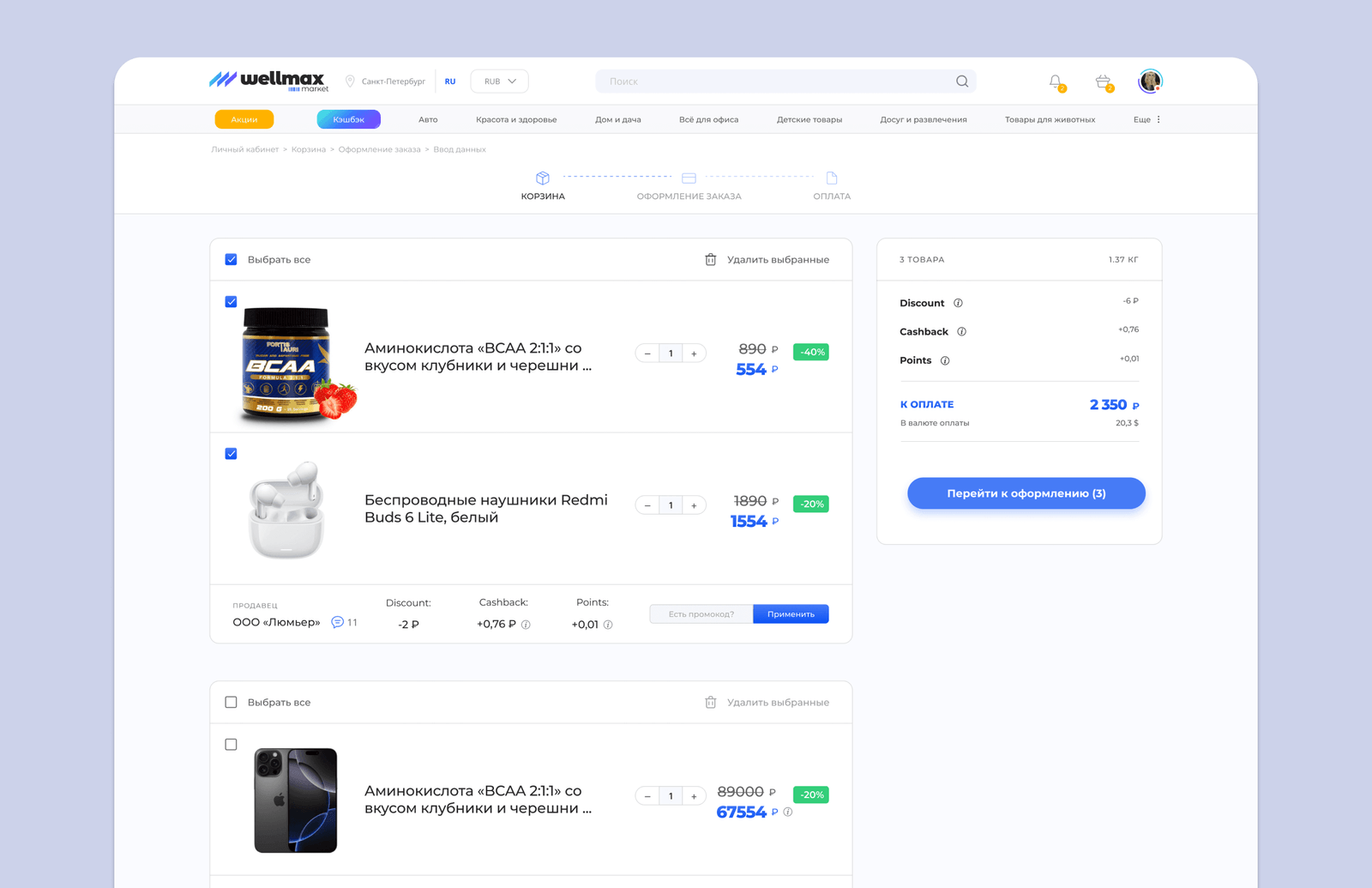The height and width of the screenshot is (888, 1372).
Task: Untick Выбрать все in first seller block
Action: coord(231,259)
